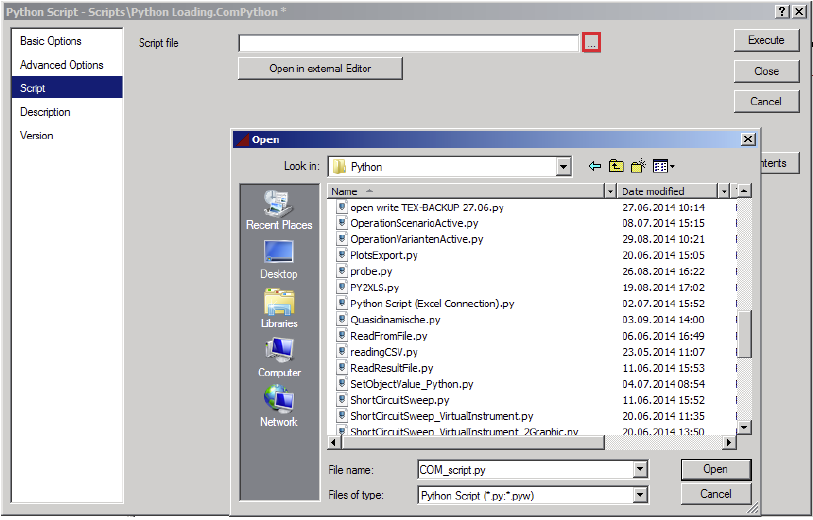Screen dimensions: 813x520
Task: Select ShortCircuitSweep_VirtualInstrument.py file
Action: [x=441, y=416]
